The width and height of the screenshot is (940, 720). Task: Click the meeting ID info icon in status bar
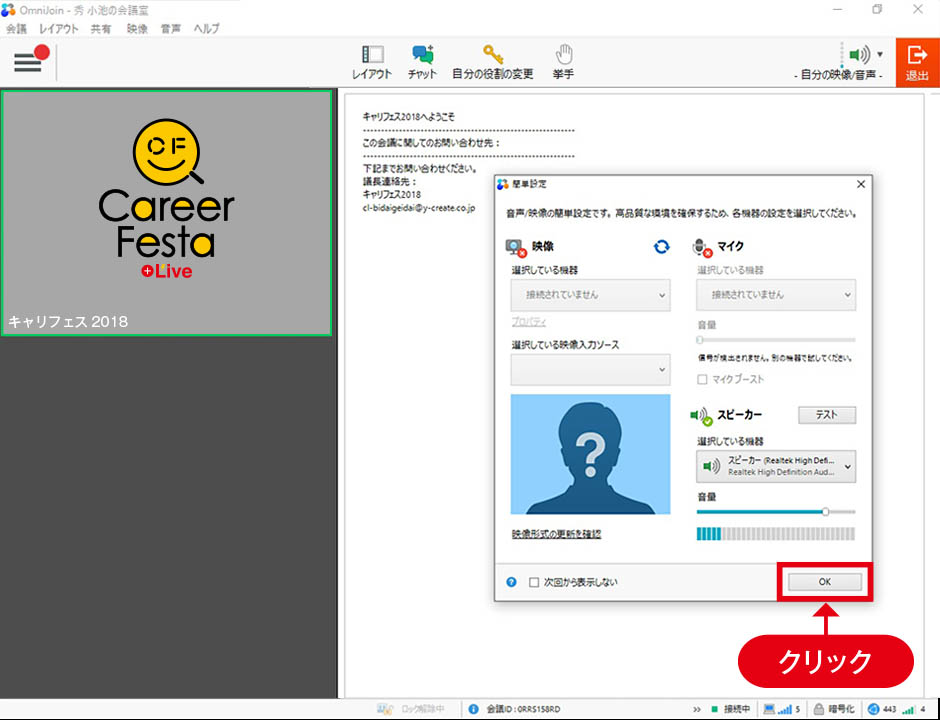coord(473,709)
